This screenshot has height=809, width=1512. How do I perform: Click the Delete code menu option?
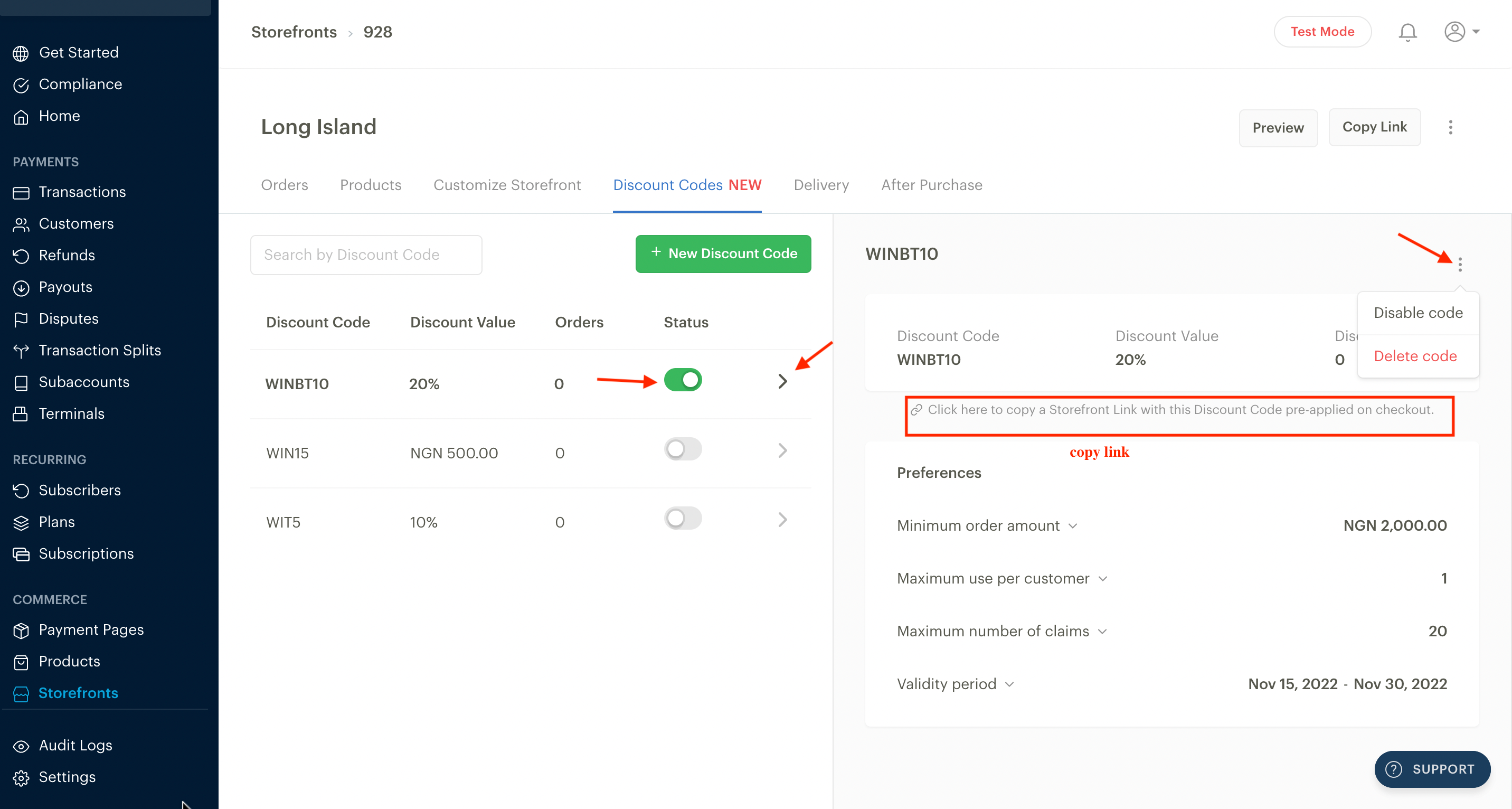coord(1415,355)
